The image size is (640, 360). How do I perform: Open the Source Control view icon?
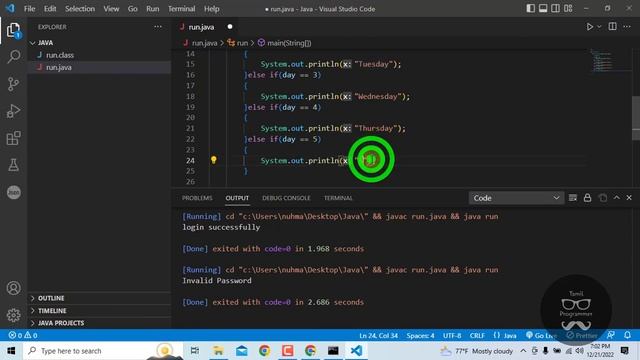pos(13,84)
